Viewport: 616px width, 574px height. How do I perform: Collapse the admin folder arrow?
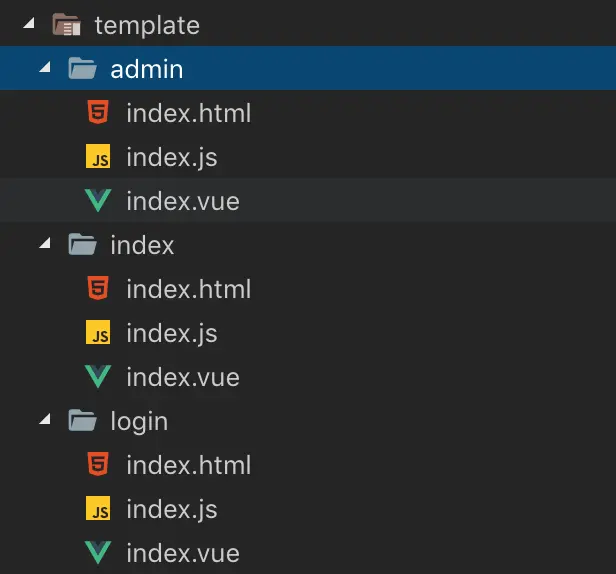pos(44,68)
